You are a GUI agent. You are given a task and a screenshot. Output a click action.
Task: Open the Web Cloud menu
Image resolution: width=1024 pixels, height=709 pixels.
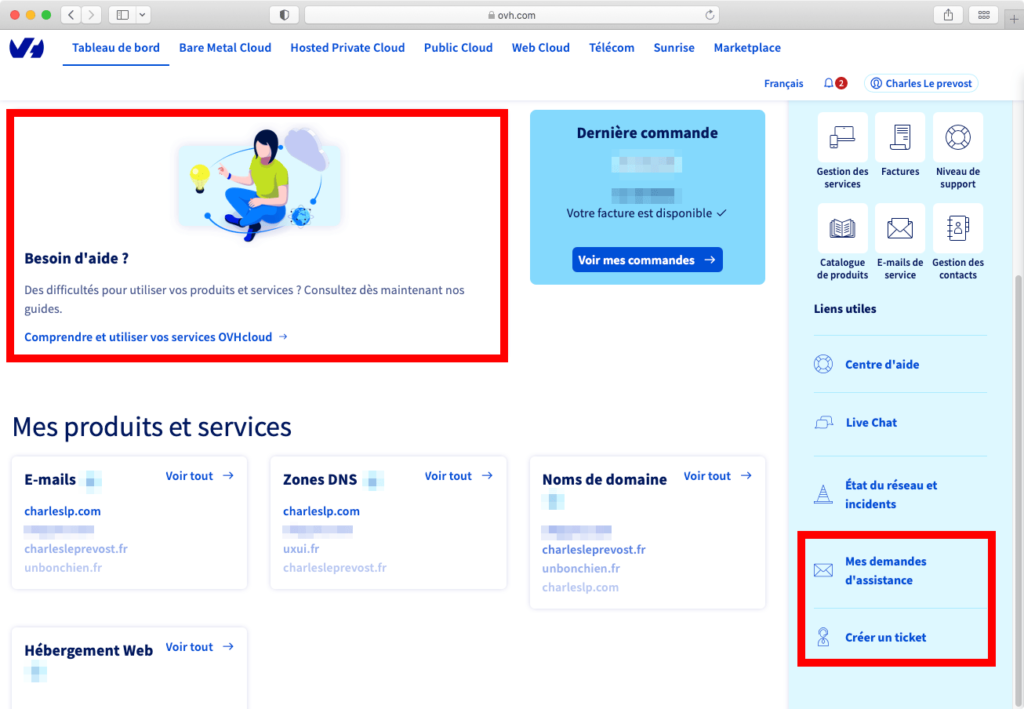540,48
